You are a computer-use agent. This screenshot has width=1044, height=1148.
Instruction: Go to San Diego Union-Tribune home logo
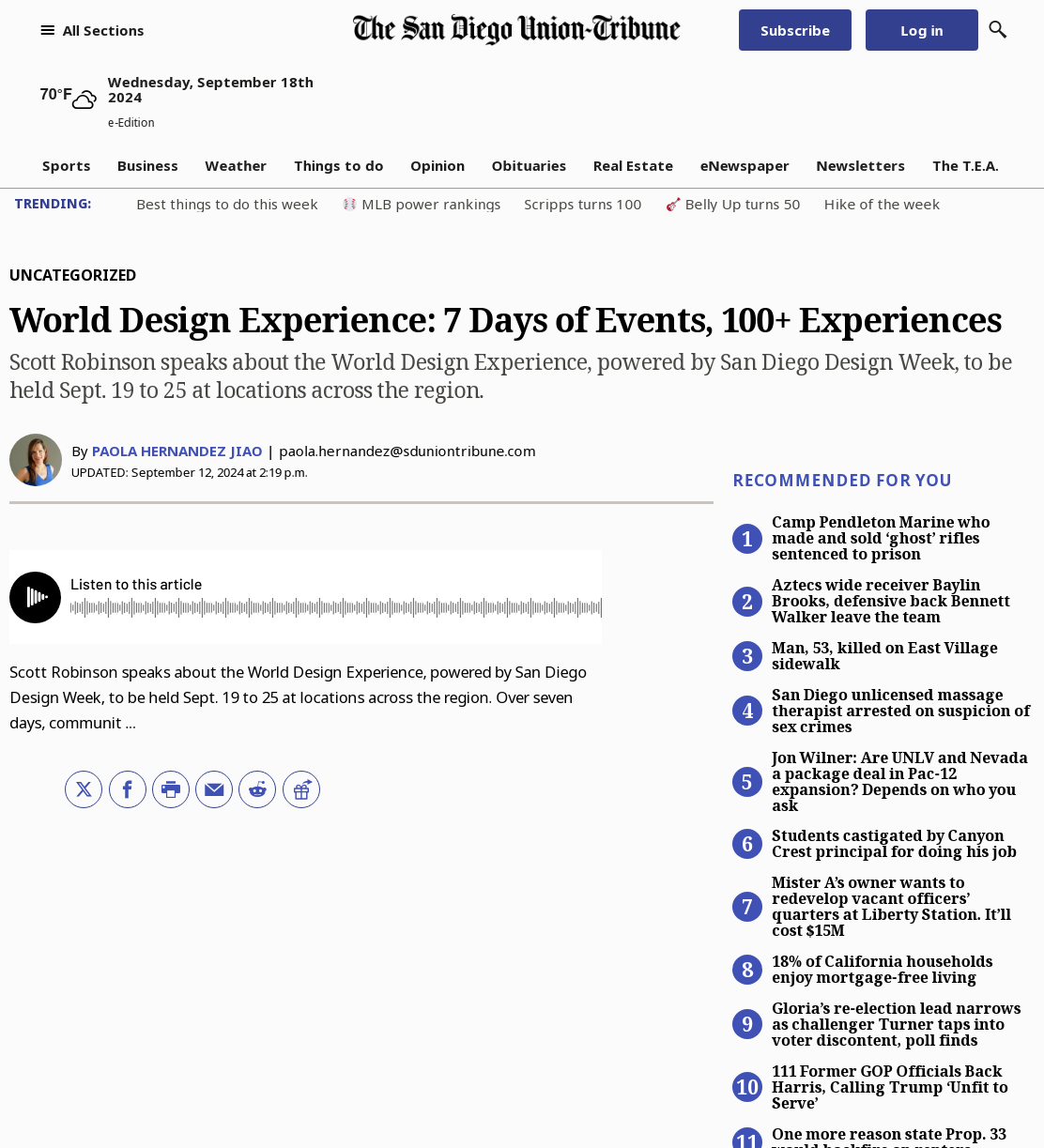[x=516, y=29]
